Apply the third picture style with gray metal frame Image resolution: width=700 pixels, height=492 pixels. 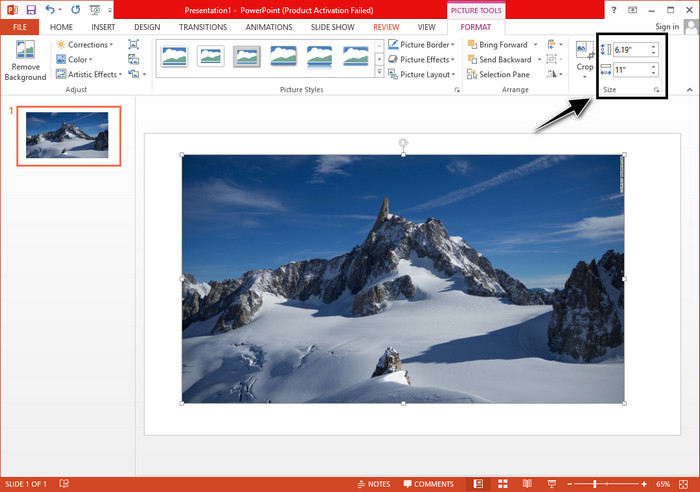[x=247, y=56]
